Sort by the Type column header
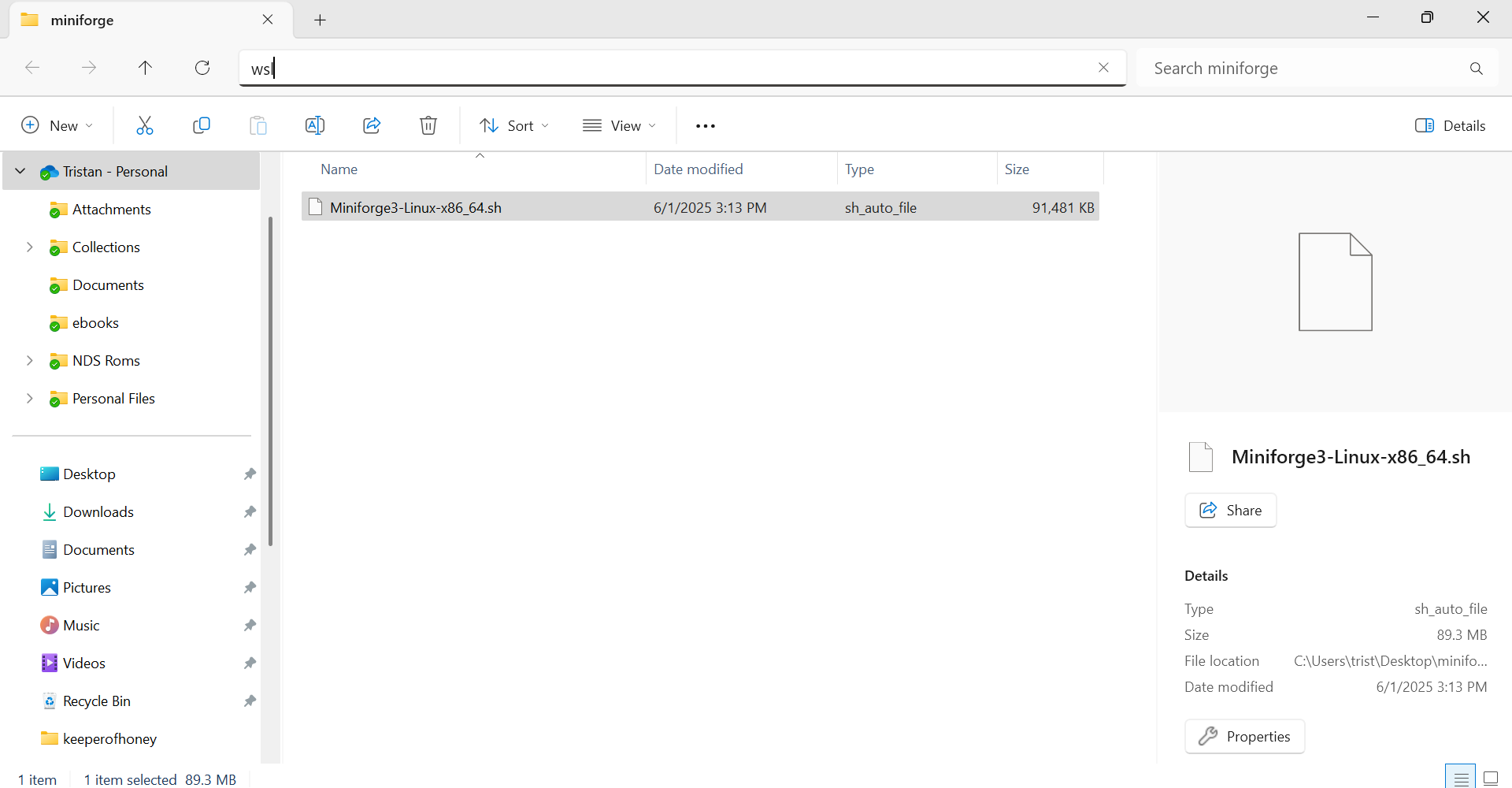This screenshot has width=1512, height=788. 917,169
